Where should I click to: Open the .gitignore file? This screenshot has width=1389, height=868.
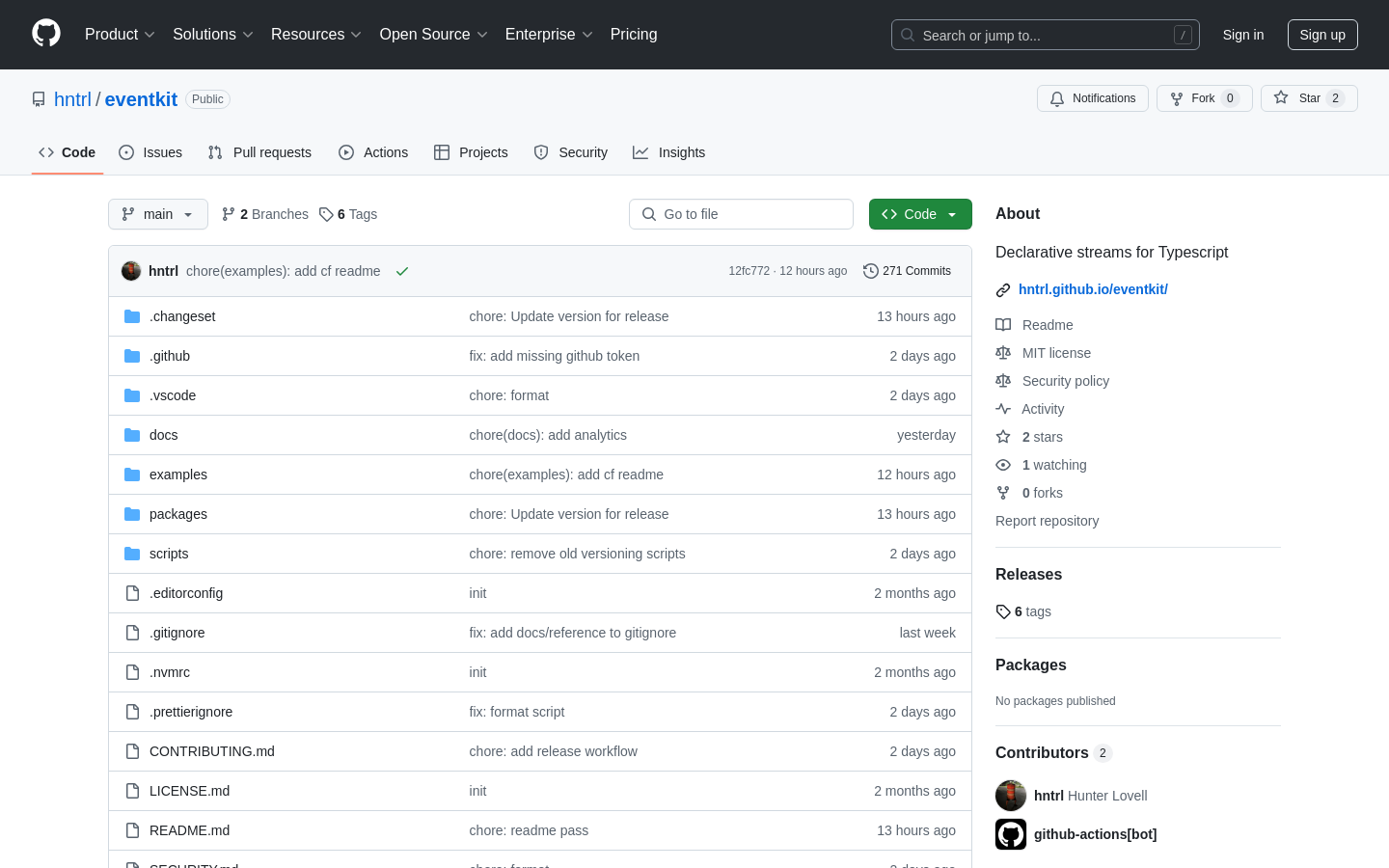pyautogui.click(x=177, y=633)
